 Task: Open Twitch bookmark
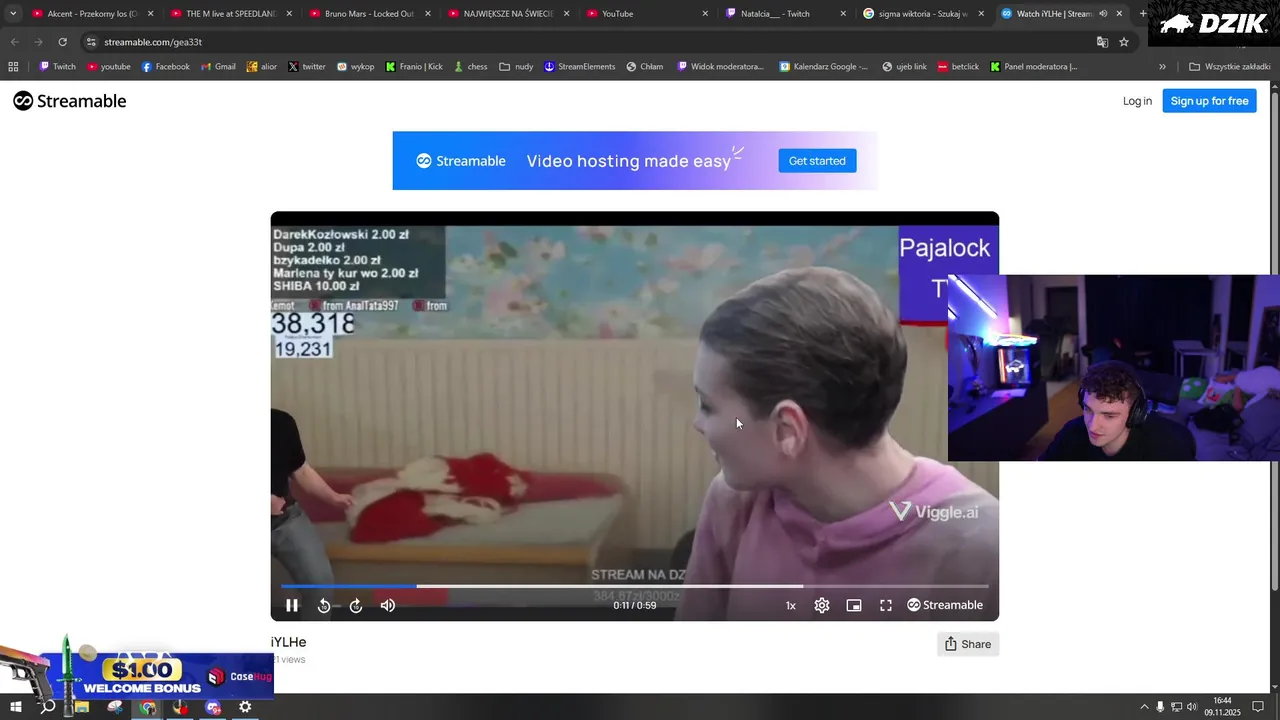[57, 67]
